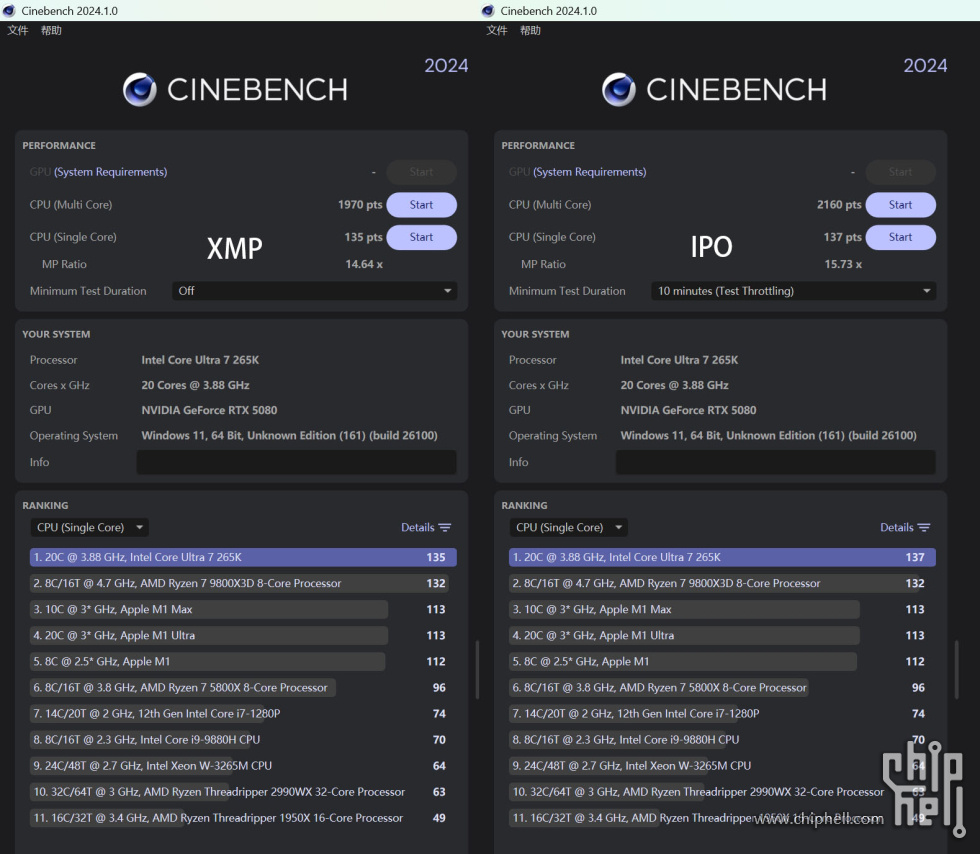This screenshot has height=854, width=980.
Task: Click the '2160 pts' multi core score
Action: tap(839, 204)
